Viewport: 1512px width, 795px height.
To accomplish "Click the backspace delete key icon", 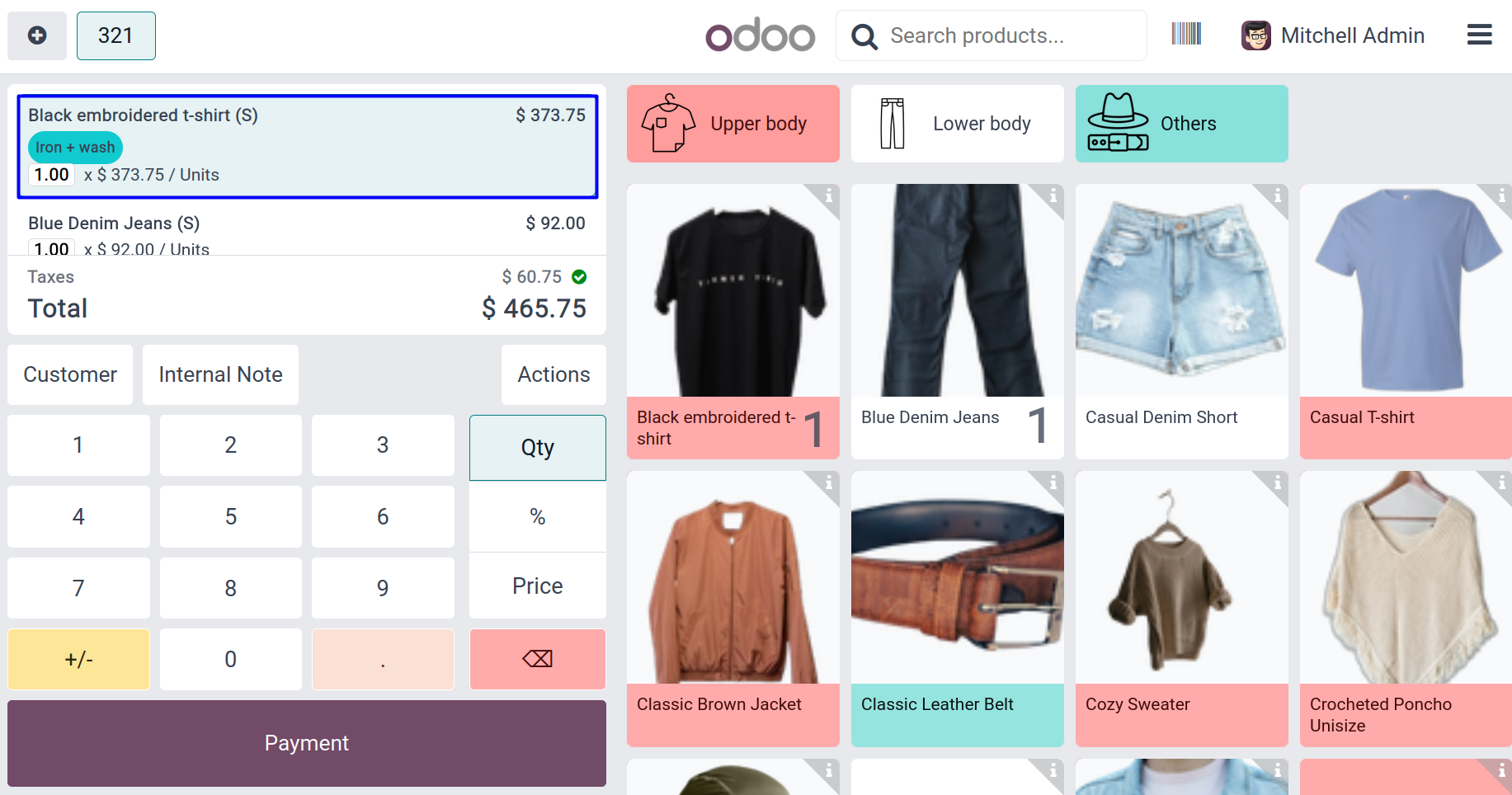I will coord(537,659).
